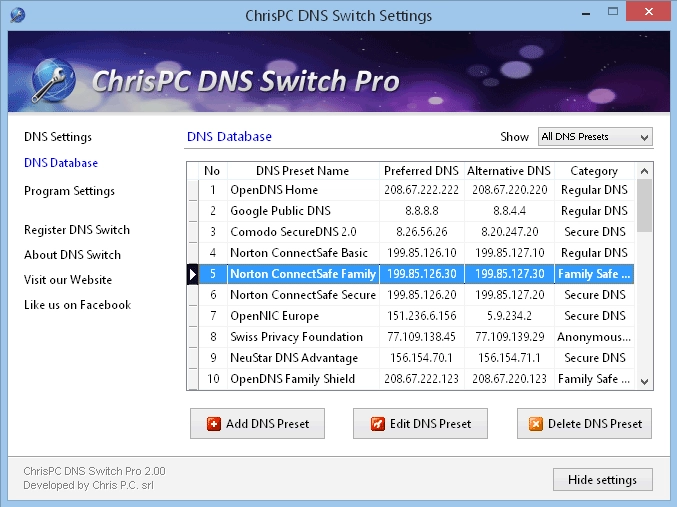Minimize the ChrisPC DNS Switch Settings window
This screenshot has width=677, height=507.
click(x=586, y=13)
